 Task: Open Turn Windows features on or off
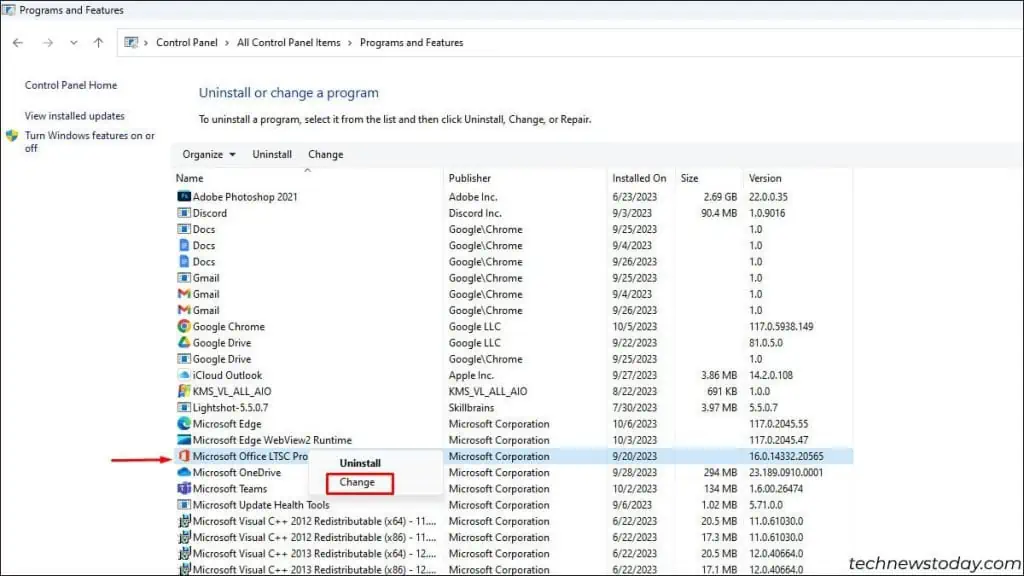coord(90,142)
